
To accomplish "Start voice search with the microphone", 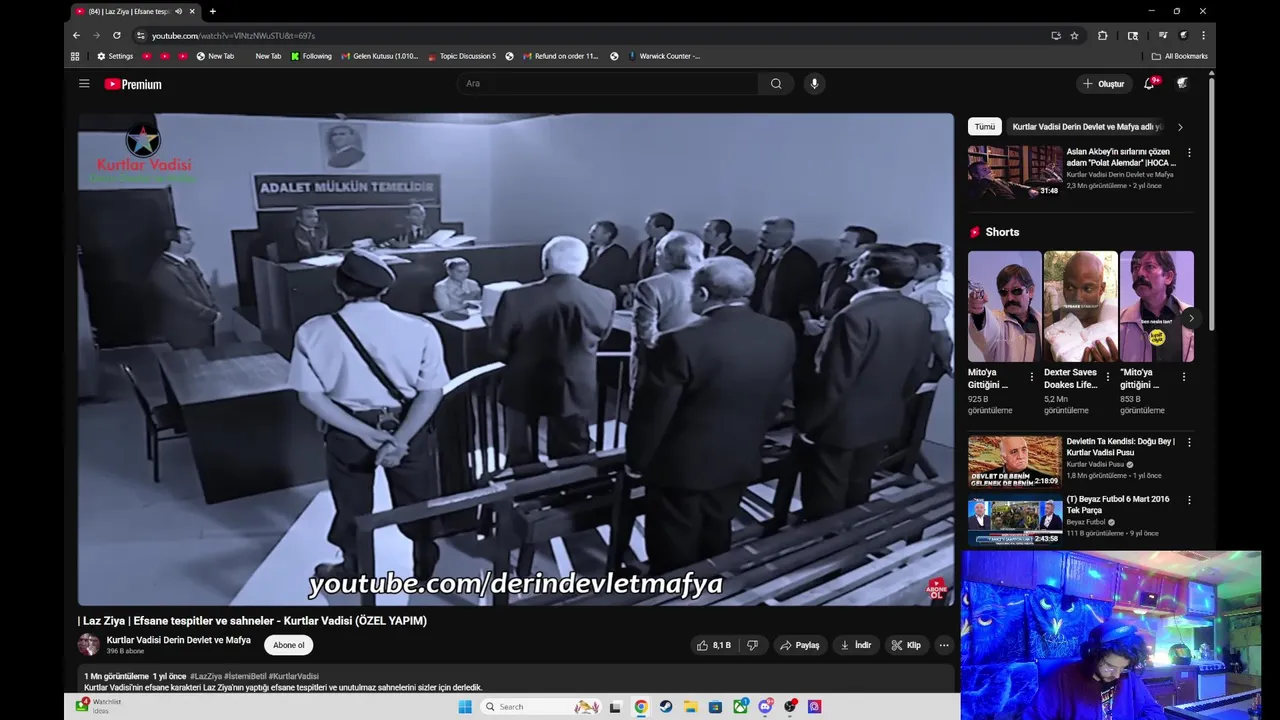I will [x=814, y=84].
